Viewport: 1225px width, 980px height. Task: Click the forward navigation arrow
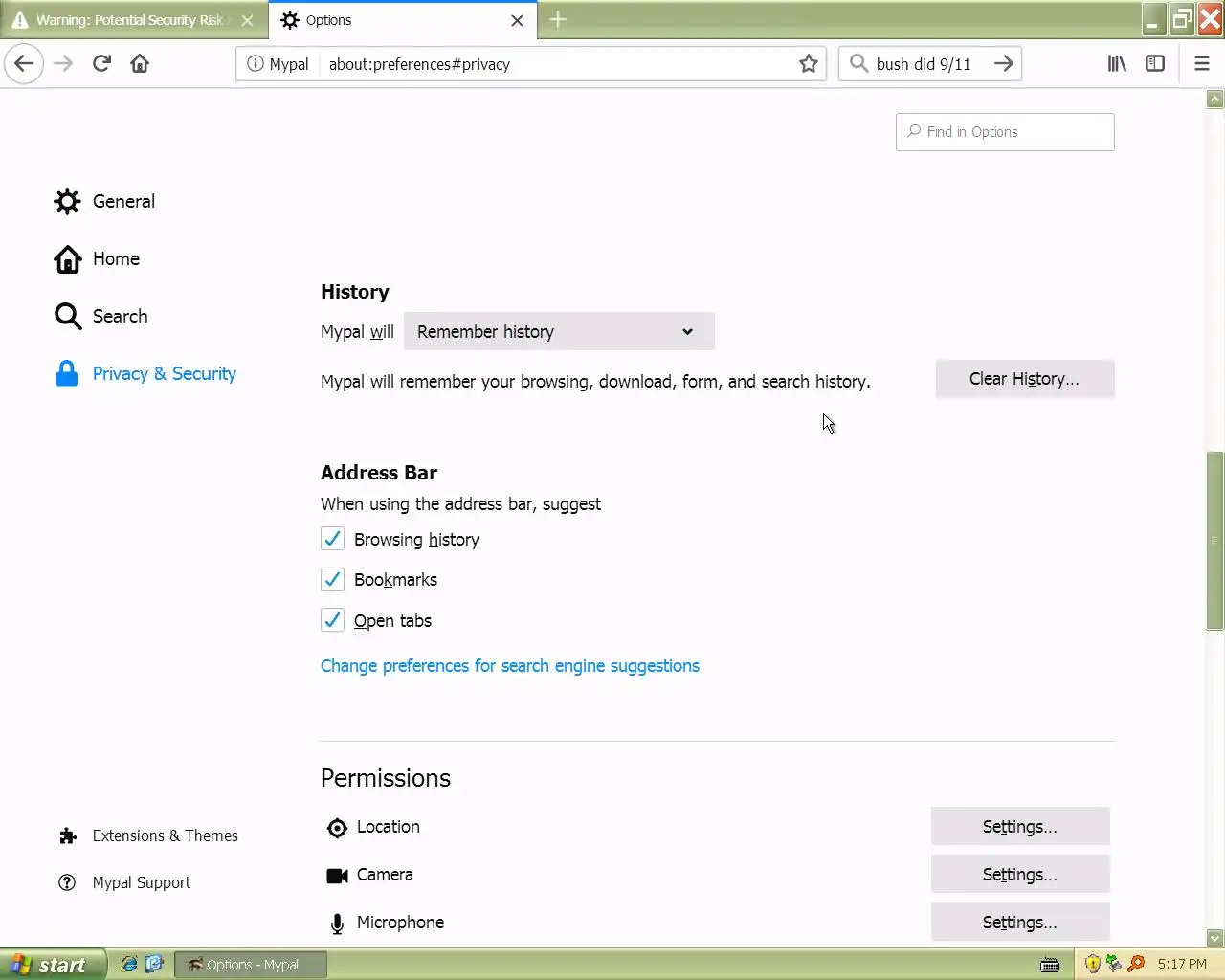tap(63, 64)
